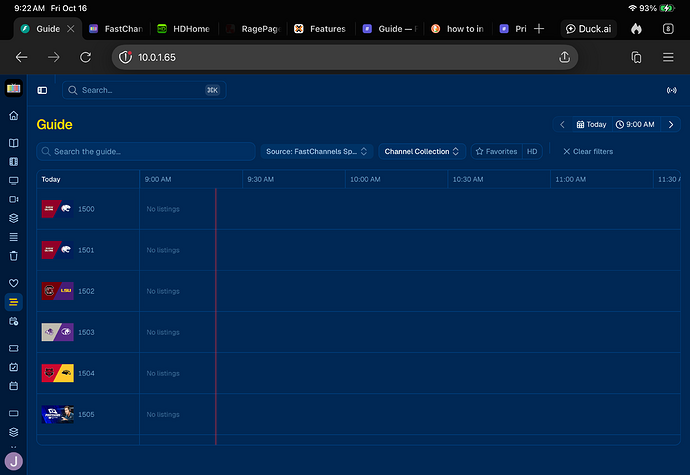
Task: Go to next guide time page
Action: [671, 125]
